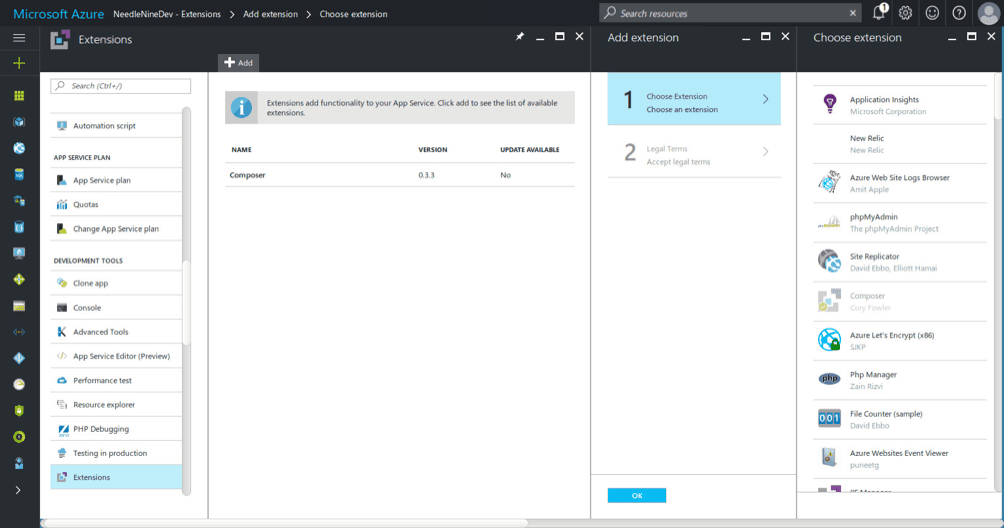Choose Azure Web Site Logs Browser extension
1004x528 pixels.
point(900,183)
